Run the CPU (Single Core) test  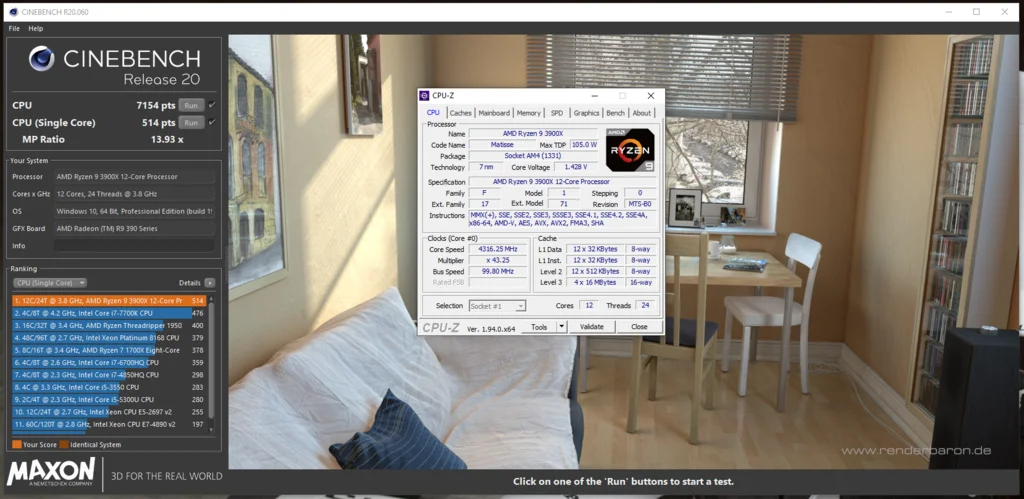191,123
